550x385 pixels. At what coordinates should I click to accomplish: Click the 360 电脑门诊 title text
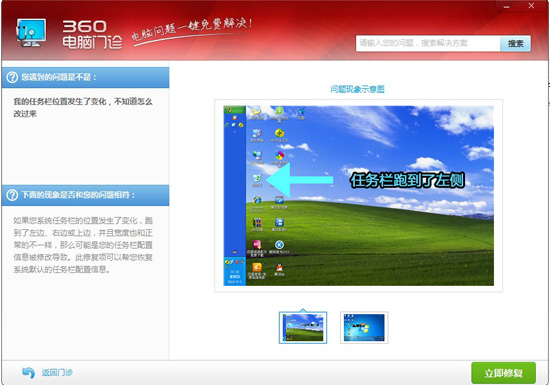point(93,34)
